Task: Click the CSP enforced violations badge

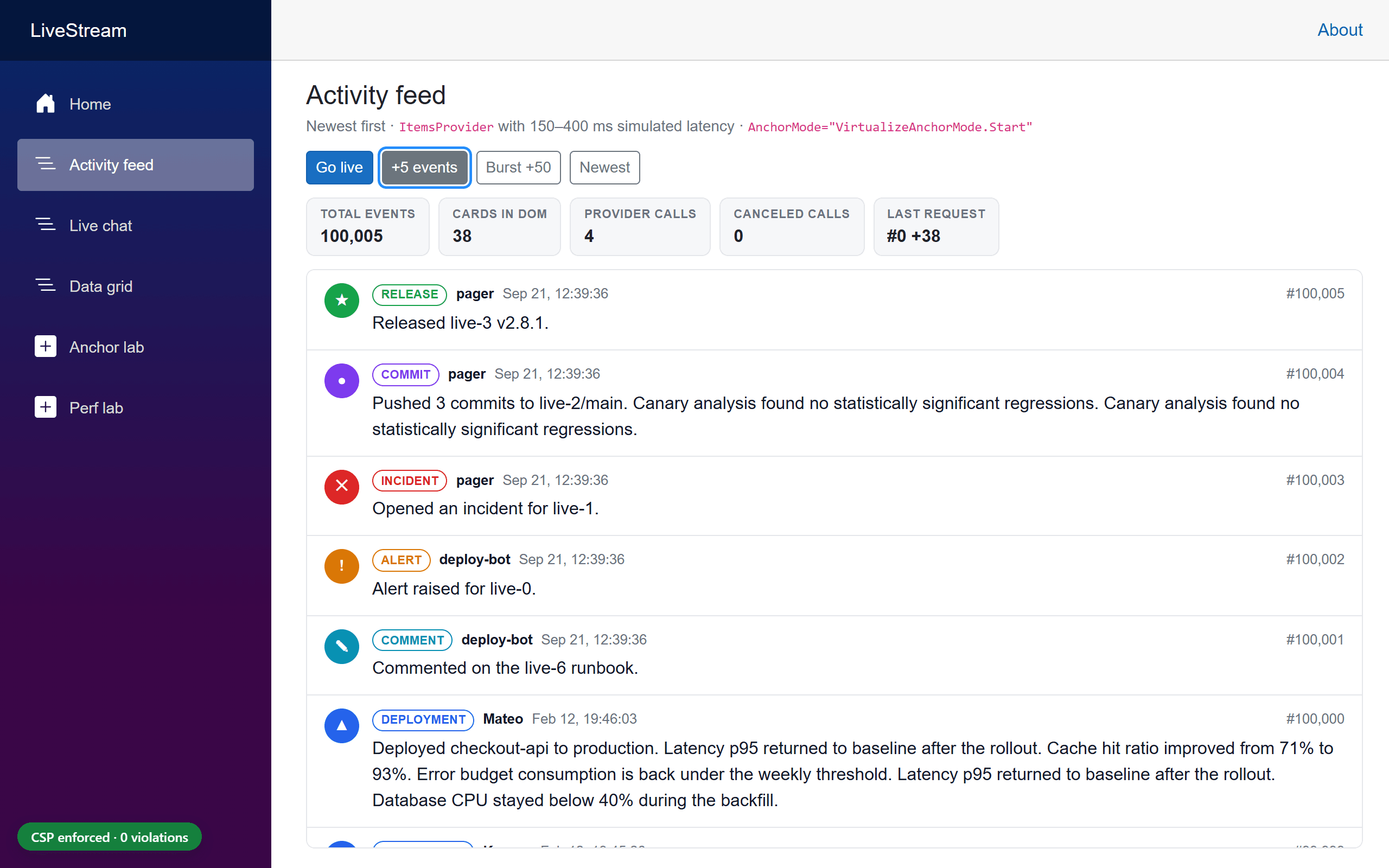Action: pos(109,837)
